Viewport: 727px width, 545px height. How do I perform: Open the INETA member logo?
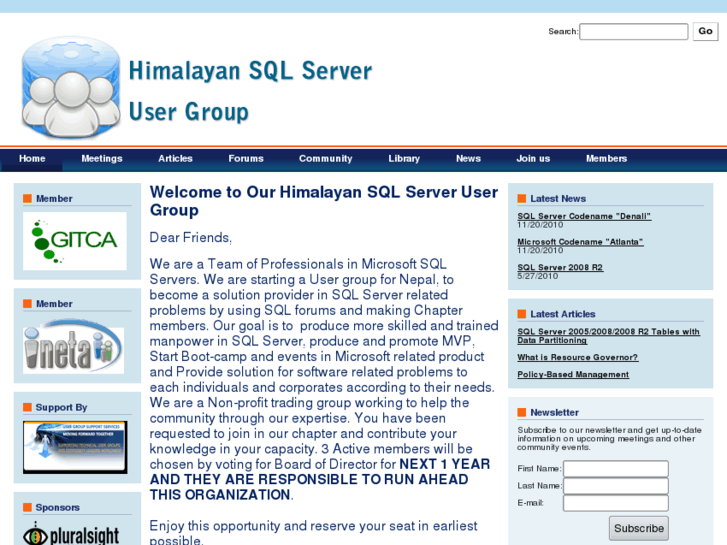click(x=74, y=346)
